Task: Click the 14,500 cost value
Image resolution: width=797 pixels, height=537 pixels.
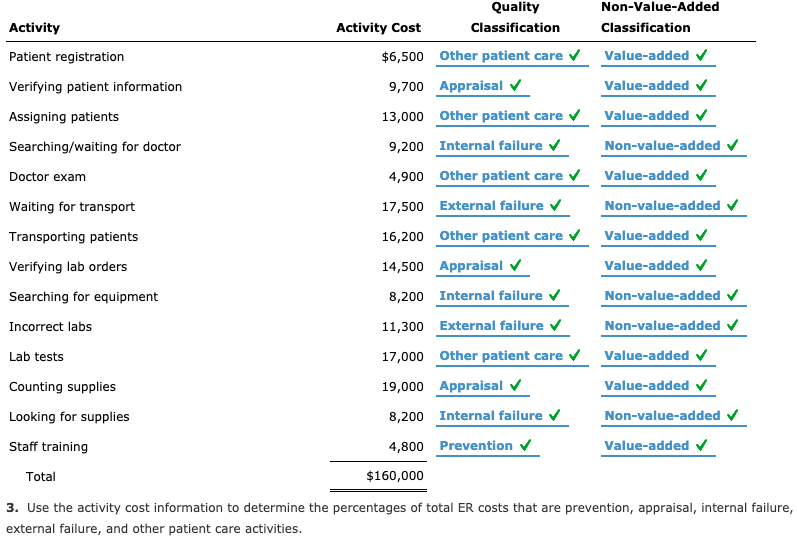Action: pyautogui.click(x=403, y=266)
